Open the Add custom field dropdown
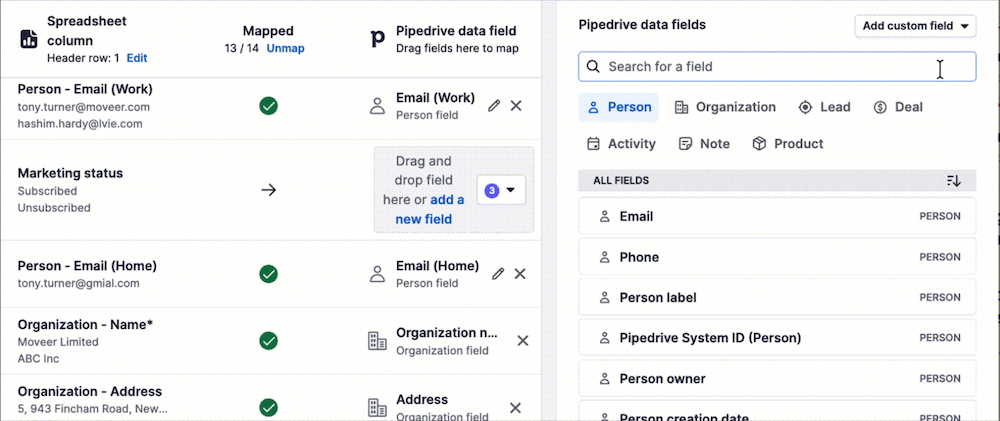The height and width of the screenshot is (421, 1000). pos(916,26)
